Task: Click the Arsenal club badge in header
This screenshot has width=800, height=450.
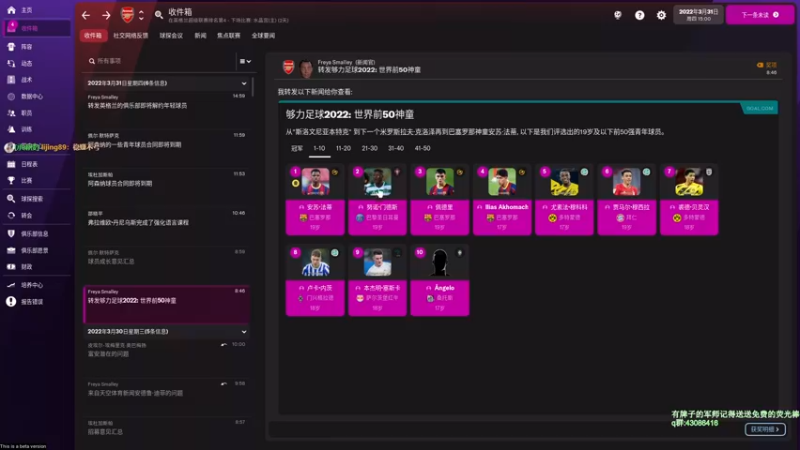Action: click(127, 15)
